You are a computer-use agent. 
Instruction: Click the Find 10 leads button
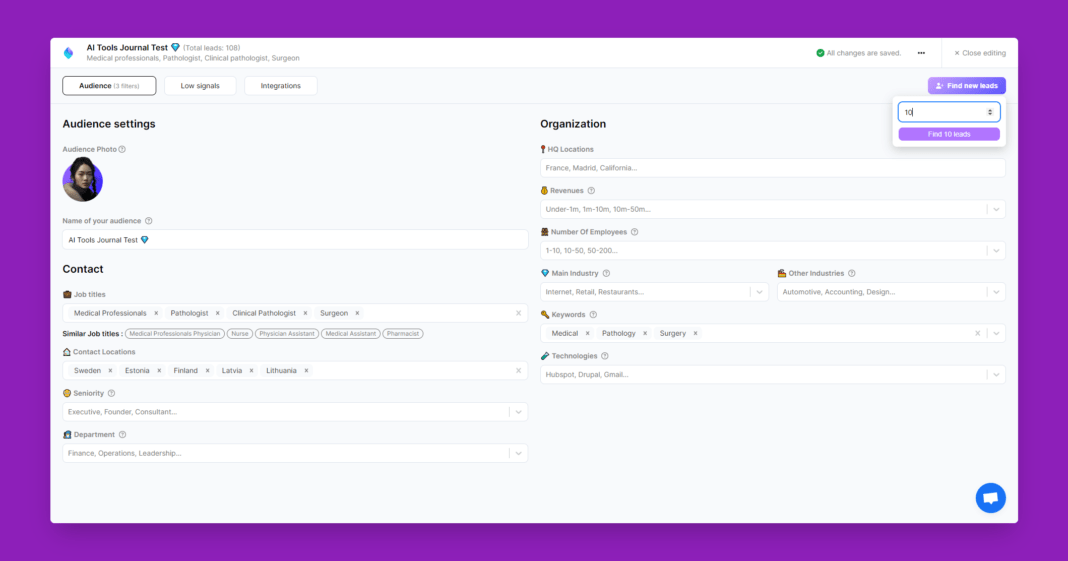pos(948,134)
